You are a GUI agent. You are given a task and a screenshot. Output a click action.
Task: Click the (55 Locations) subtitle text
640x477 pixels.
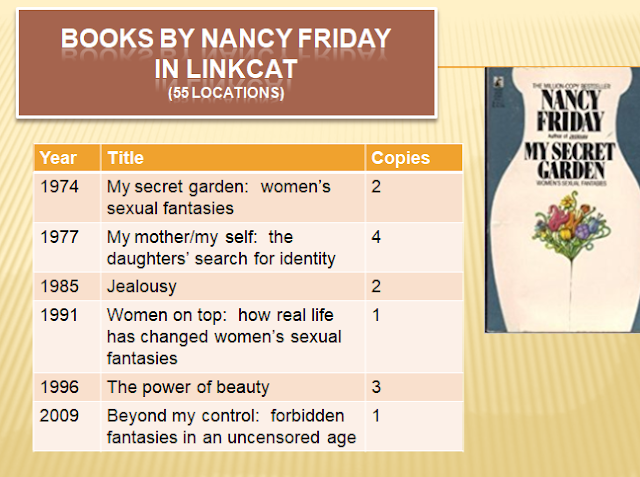point(226,93)
